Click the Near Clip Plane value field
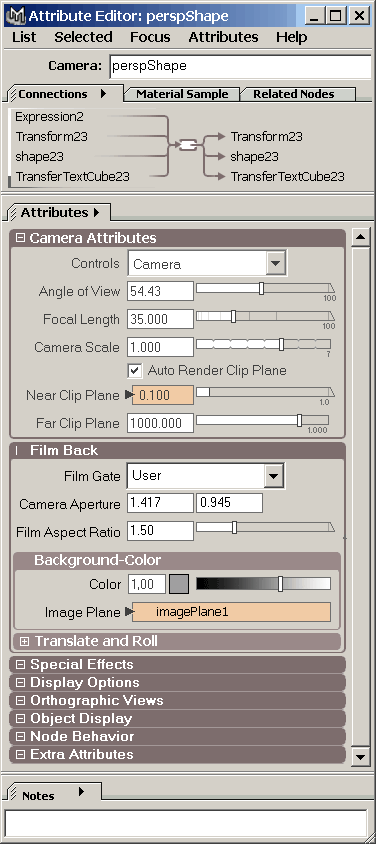This screenshot has height=844, width=376. coord(162,396)
